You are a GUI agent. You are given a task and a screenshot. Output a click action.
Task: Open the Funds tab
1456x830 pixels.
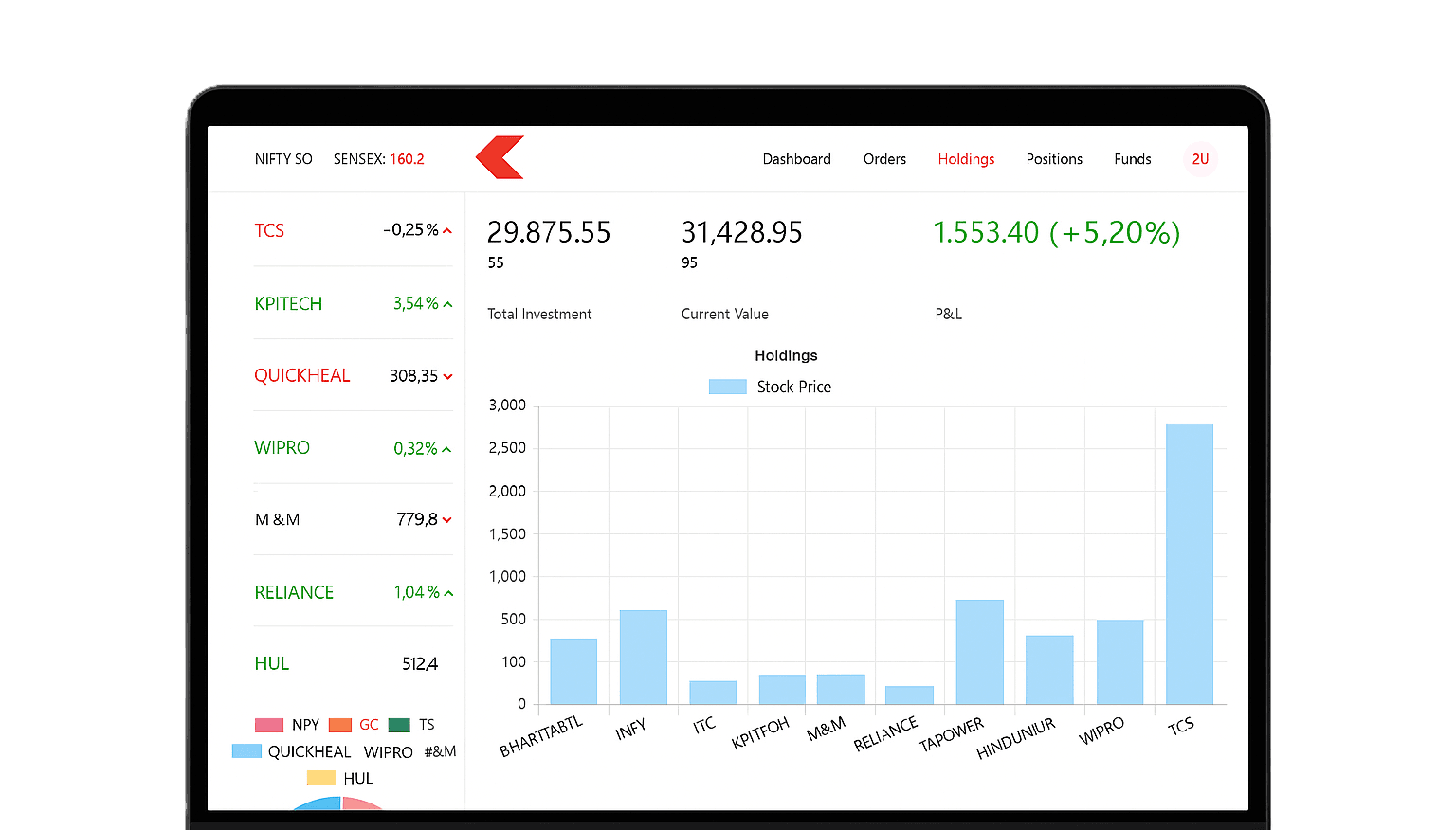coord(1133,159)
